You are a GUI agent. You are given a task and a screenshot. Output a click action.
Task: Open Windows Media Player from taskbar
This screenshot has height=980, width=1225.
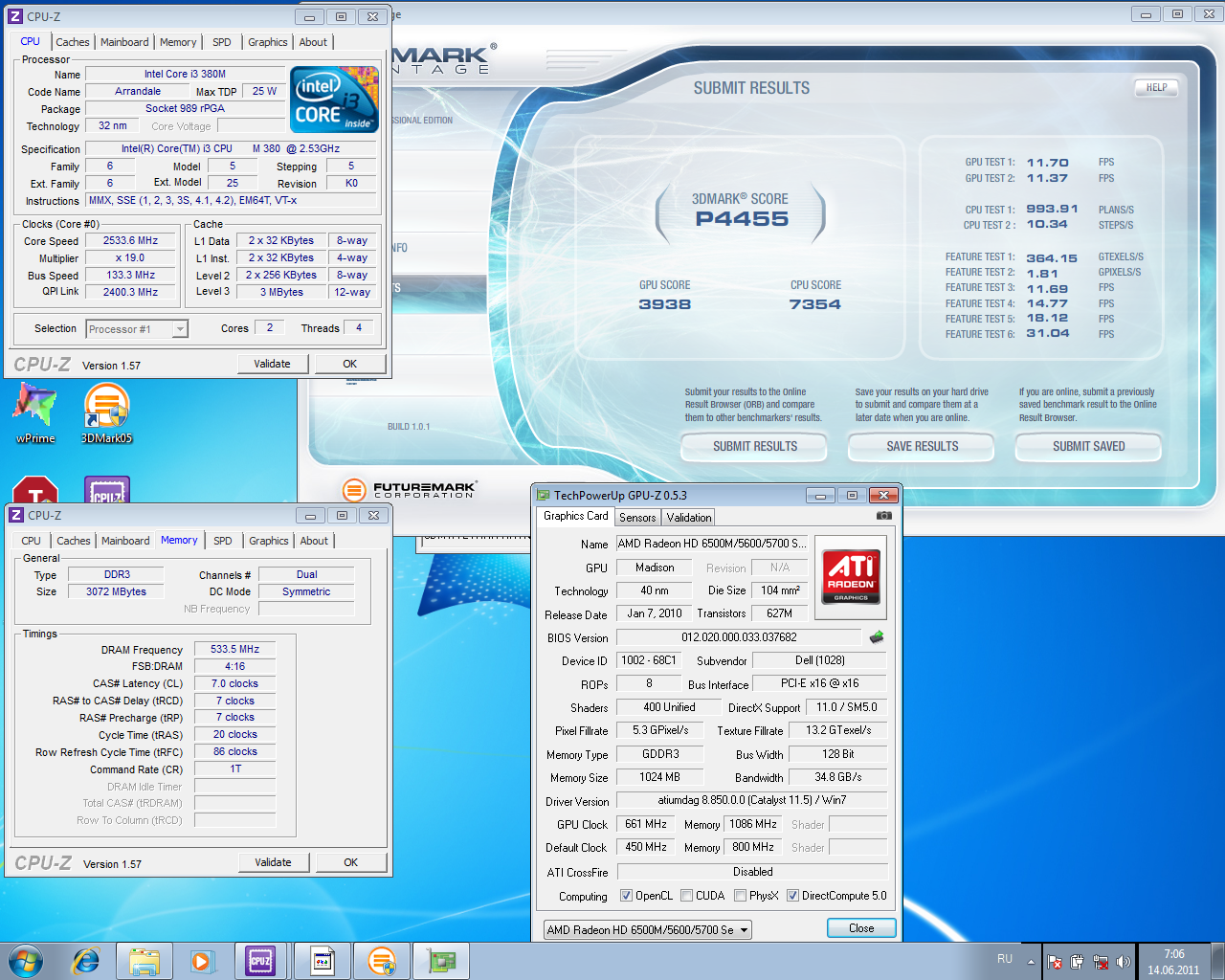[202, 961]
